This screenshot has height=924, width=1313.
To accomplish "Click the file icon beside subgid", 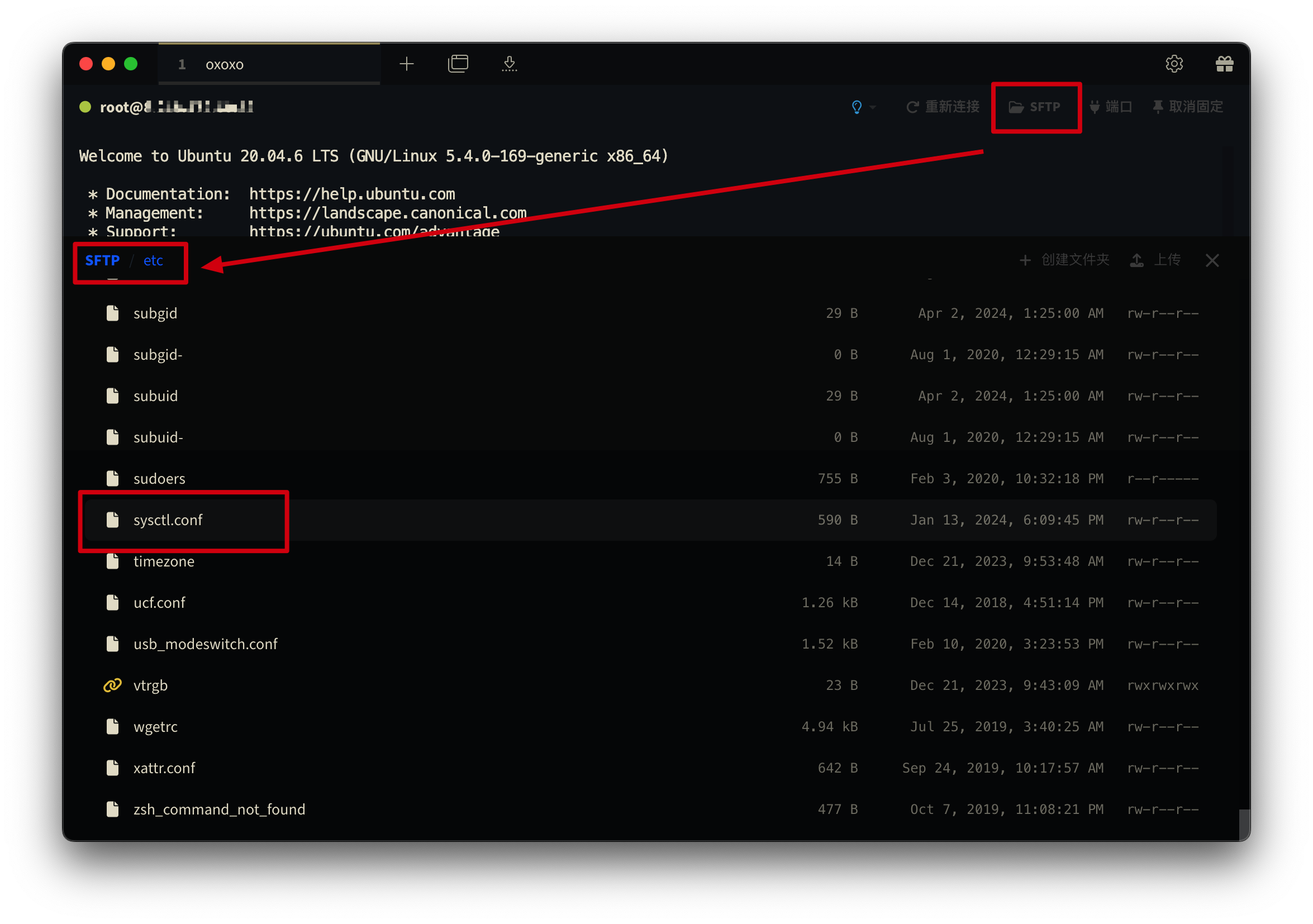I will [113, 313].
